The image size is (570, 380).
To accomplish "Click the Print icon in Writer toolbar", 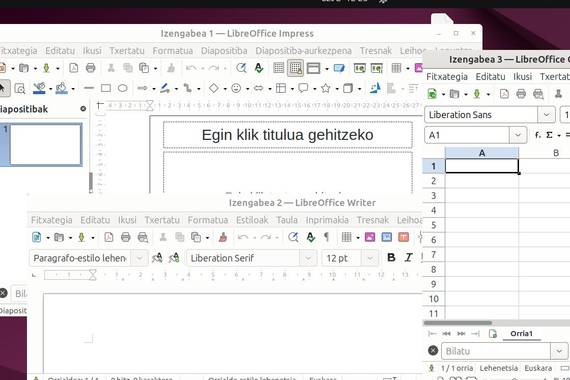I will tap(125, 237).
